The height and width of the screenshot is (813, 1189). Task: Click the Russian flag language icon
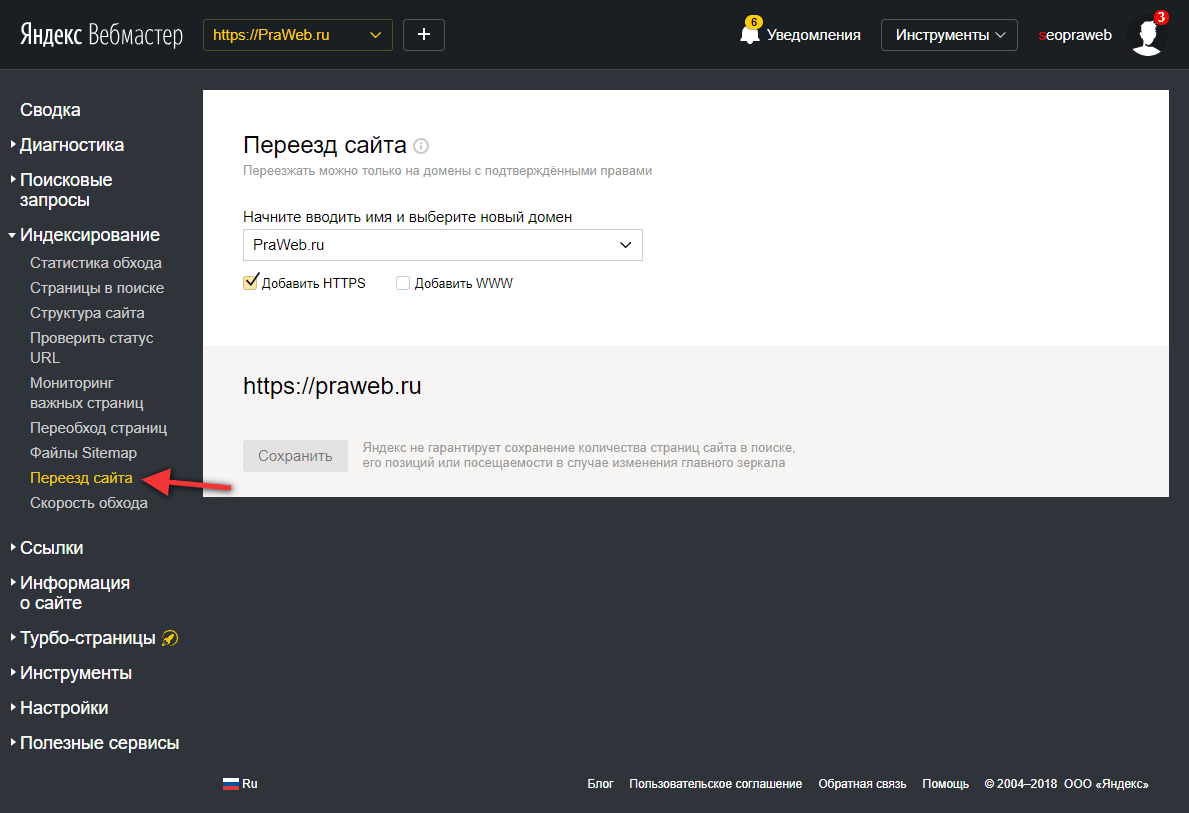click(x=230, y=783)
